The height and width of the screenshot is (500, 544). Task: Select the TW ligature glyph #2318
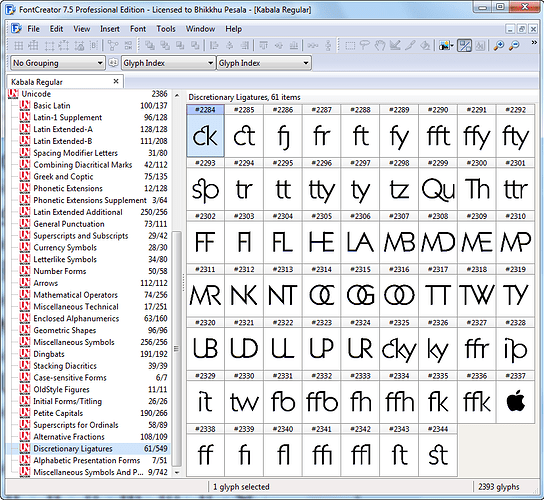(x=477, y=291)
